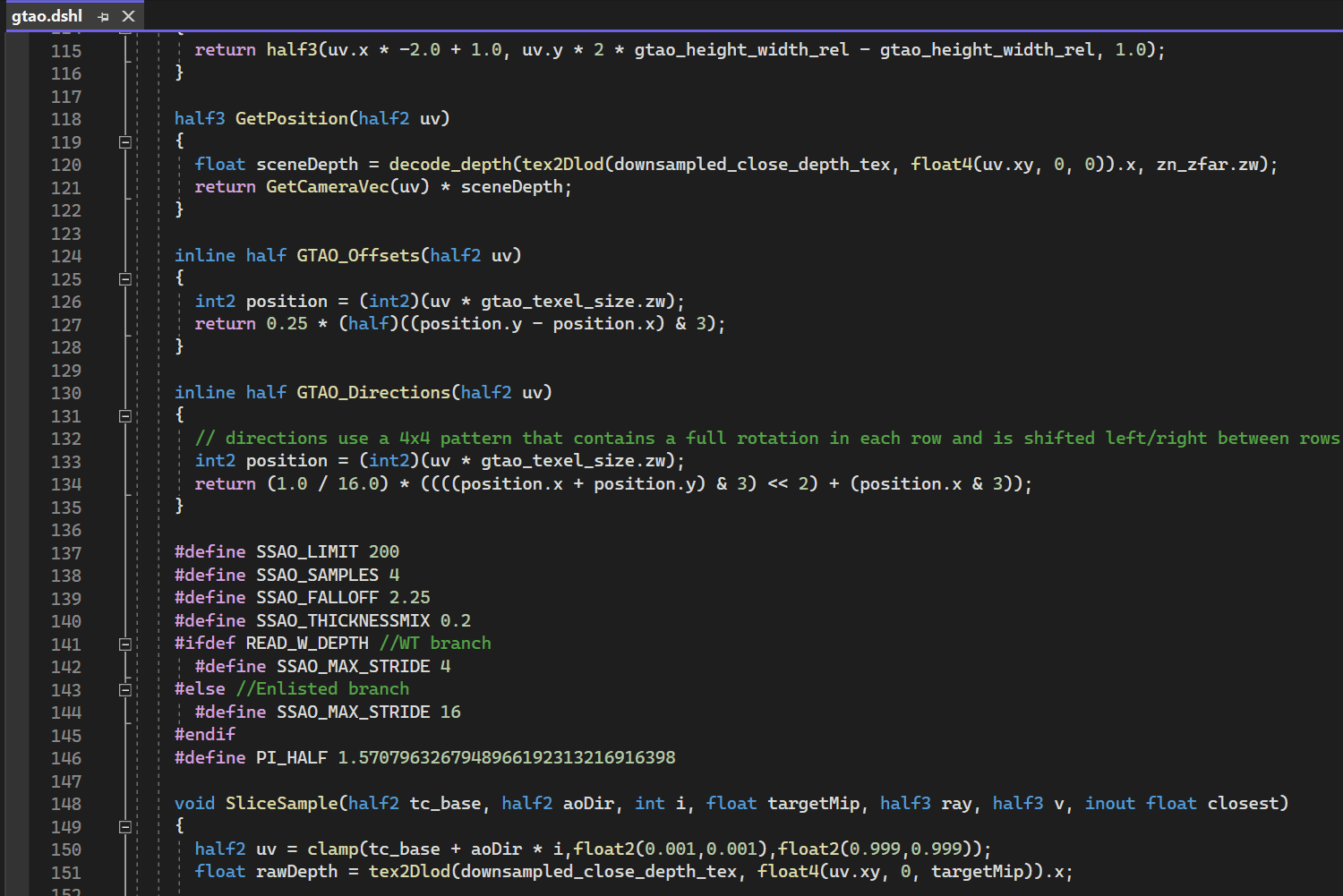
Task: Place cursor on SSAO_LIMIT value 200
Action: (384, 552)
